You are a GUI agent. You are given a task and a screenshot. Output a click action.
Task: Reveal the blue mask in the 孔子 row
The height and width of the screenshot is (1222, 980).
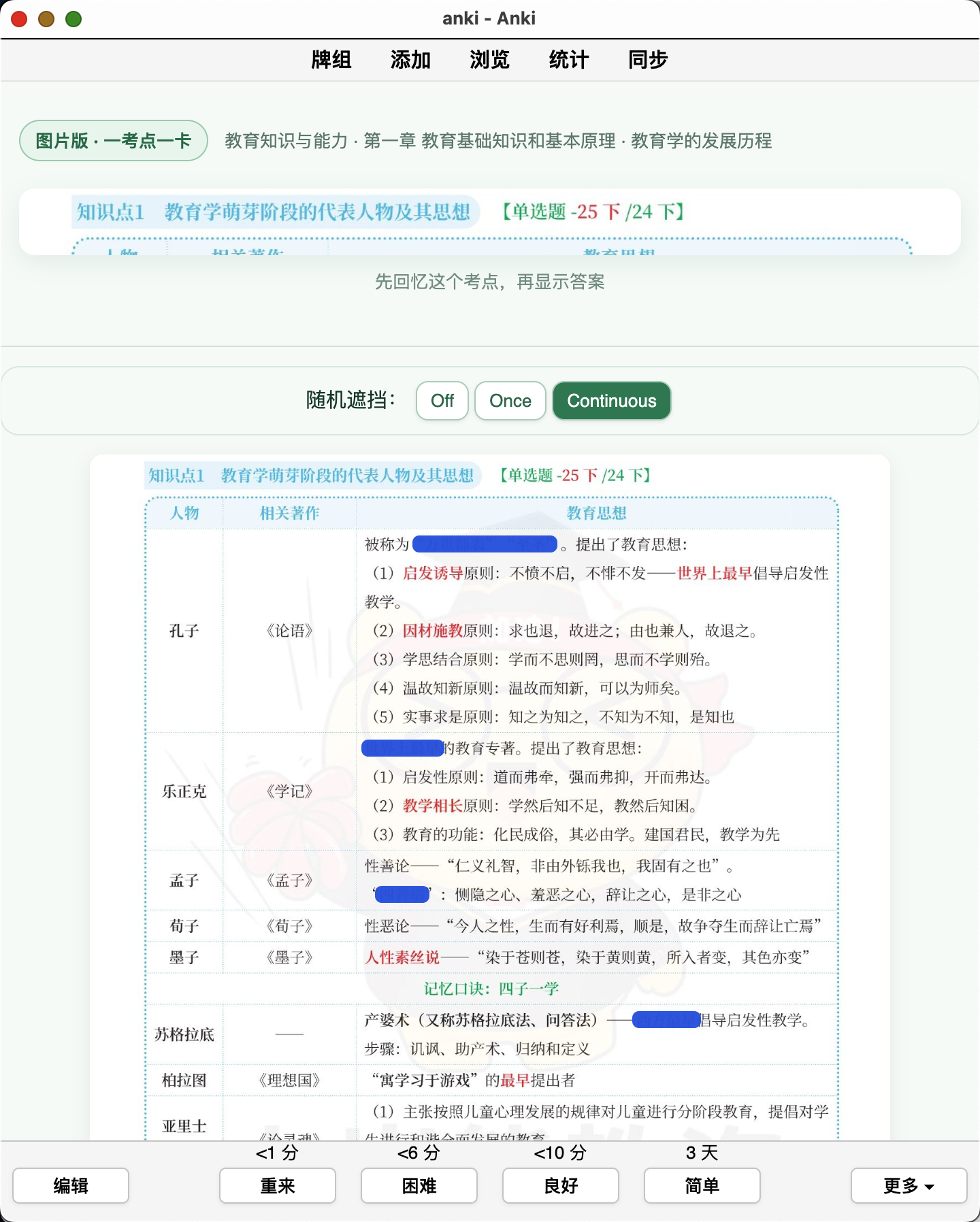click(x=485, y=544)
